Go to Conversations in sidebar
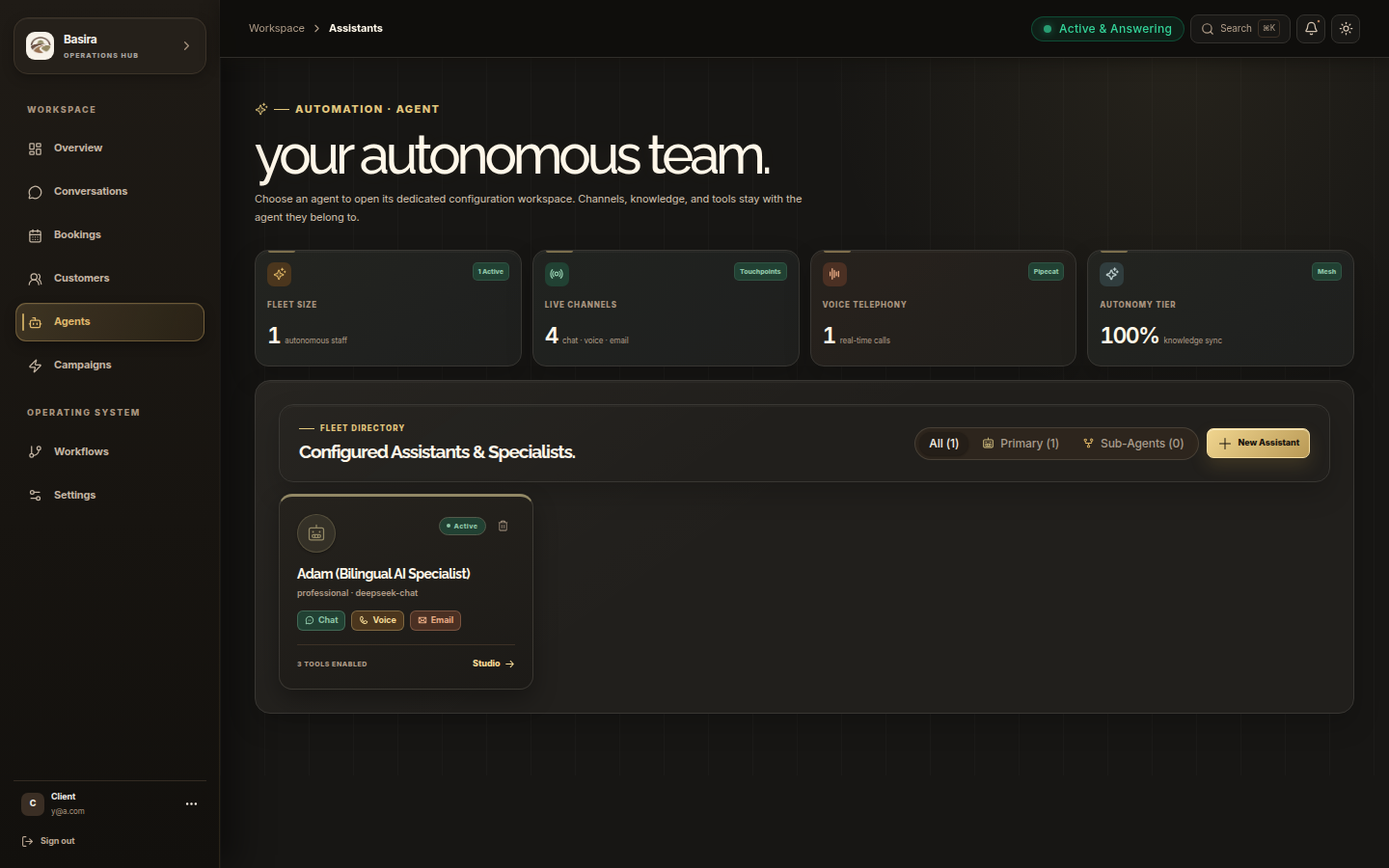The height and width of the screenshot is (868, 1389). 110,192
